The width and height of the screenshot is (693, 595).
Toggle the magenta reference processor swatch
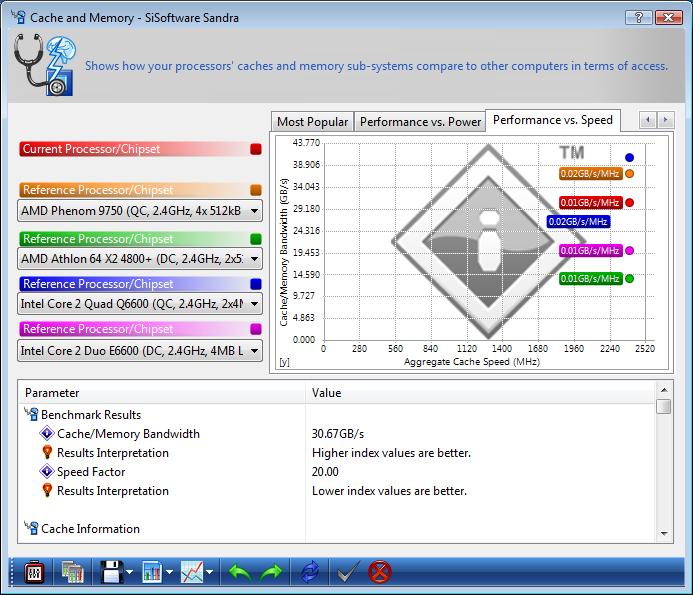pyautogui.click(x=255, y=329)
